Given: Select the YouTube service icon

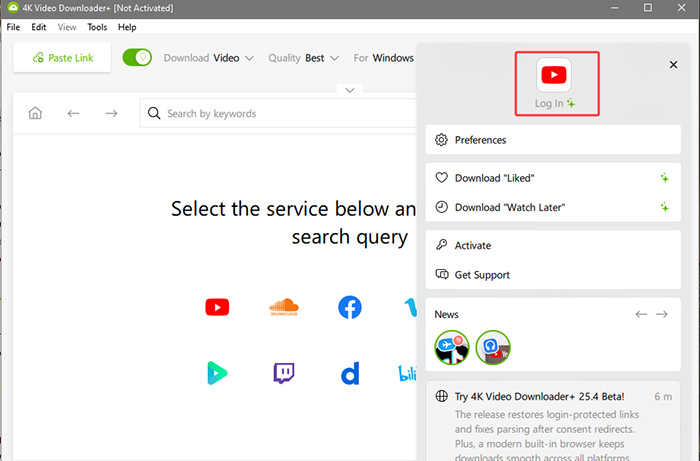Looking at the screenshot, I should pos(217,307).
